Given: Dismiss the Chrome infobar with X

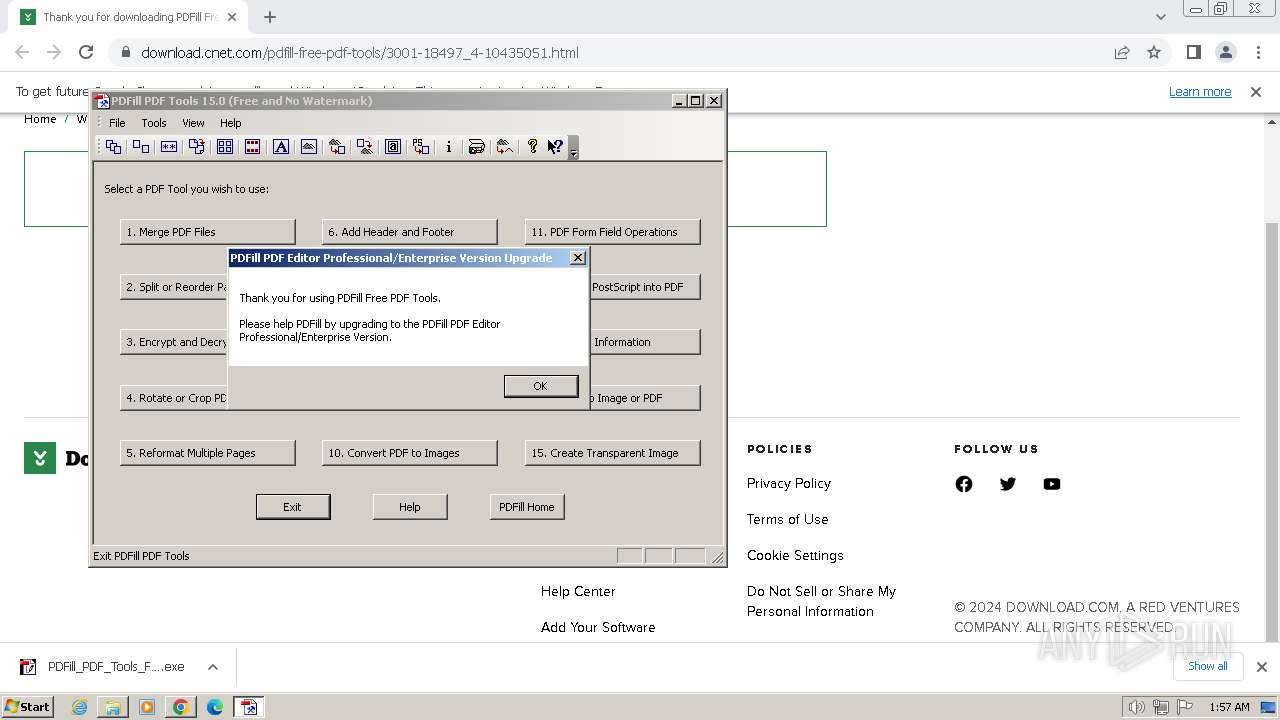Looking at the screenshot, I should pyautogui.click(x=1256, y=92).
